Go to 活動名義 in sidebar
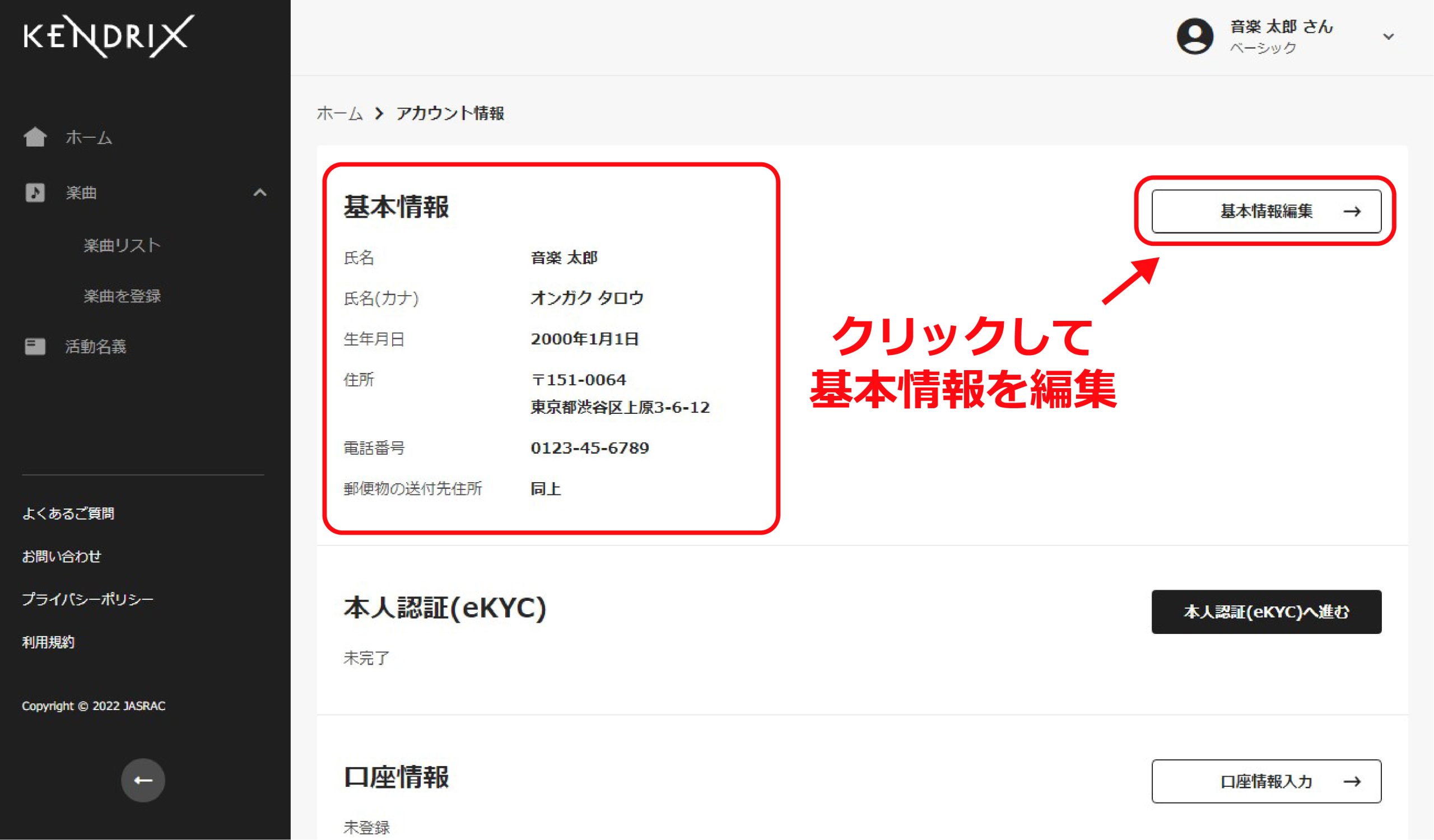This screenshot has height=840, width=1434. [x=96, y=346]
